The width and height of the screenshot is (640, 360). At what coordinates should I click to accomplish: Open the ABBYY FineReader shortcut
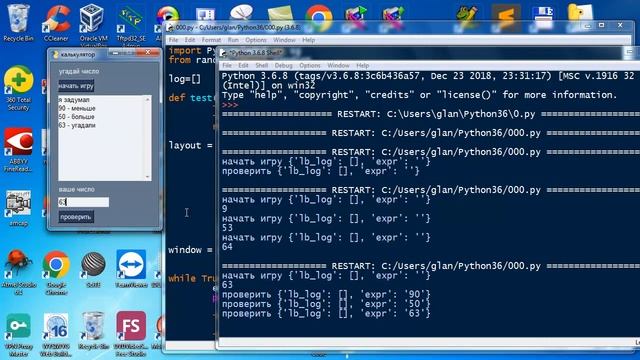tap(18, 149)
